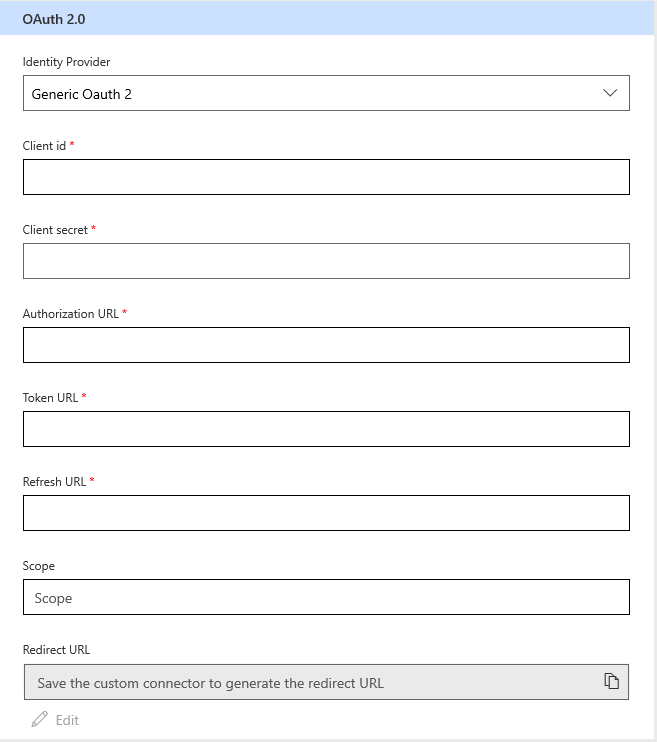Expand the Identity Provider dropdown chevron
This screenshot has height=742, width=657.
coord(611,93)
